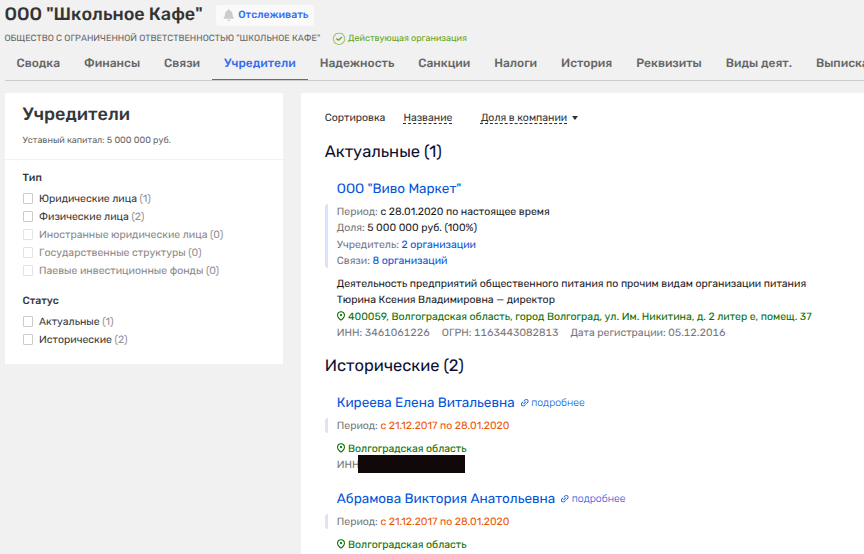Open Киреева Елена Витальевна profile
The width and height of the screenshot is (864, 554).
[x=425, y=403]
